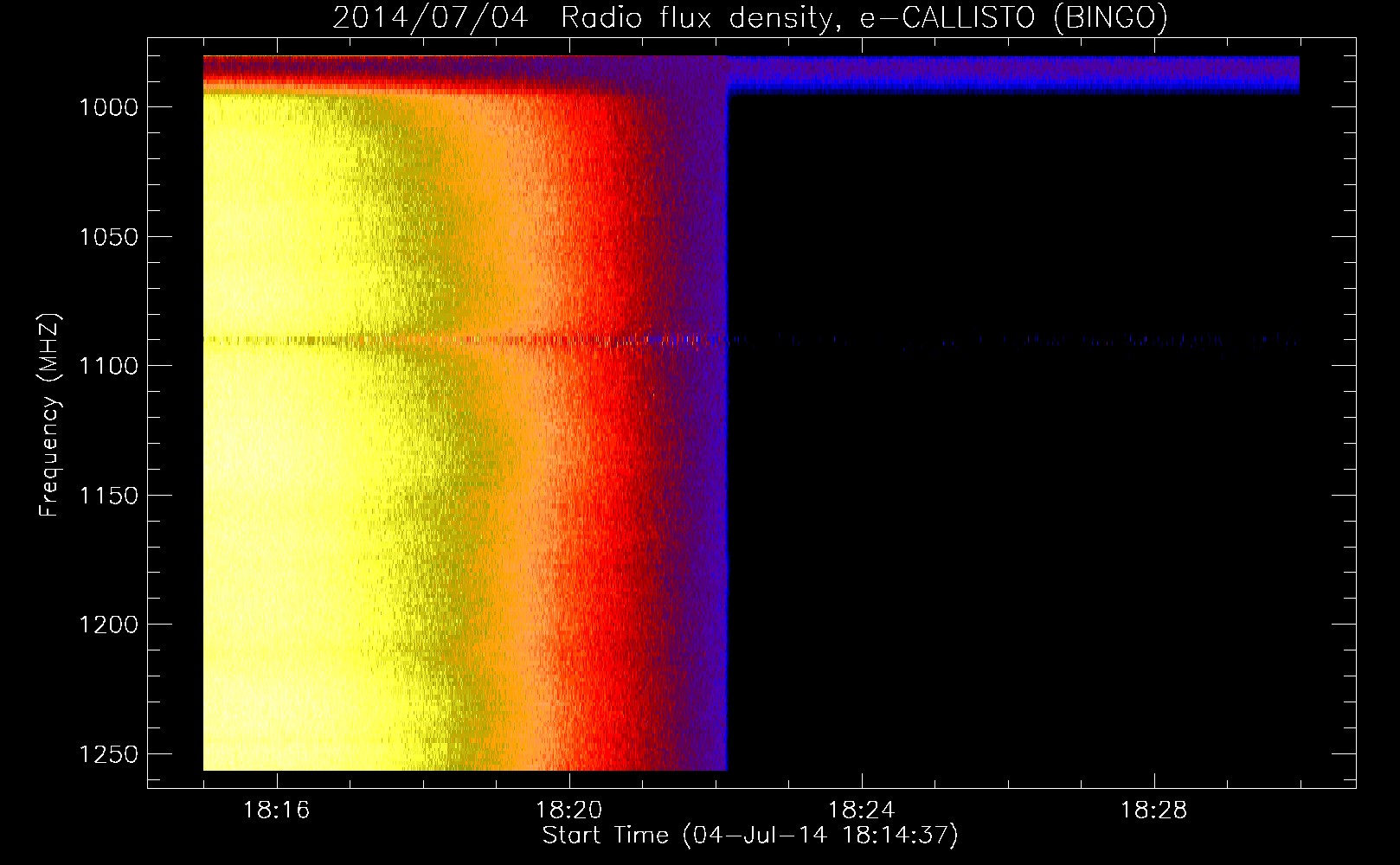Image resolution: width=1400 pixels, height=865 pixels.
Task: Click the 18:24 time tick label
Action: [x=862, y=811]
